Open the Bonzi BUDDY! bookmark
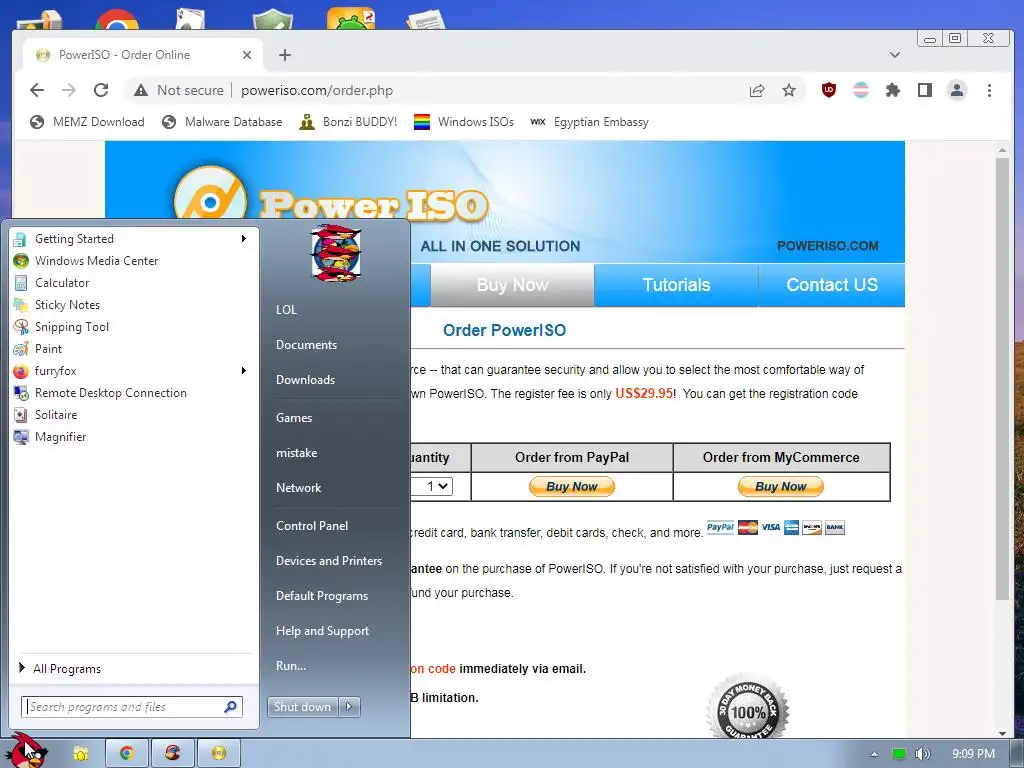1024x768 pixels. click(x=348, y=121)
